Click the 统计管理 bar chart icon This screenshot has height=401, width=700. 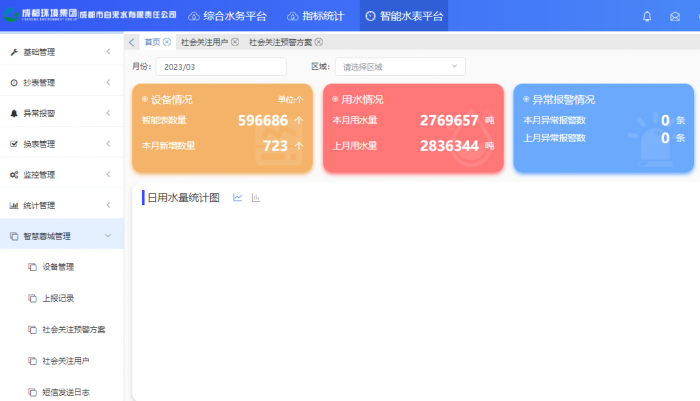tap(14, 205)
